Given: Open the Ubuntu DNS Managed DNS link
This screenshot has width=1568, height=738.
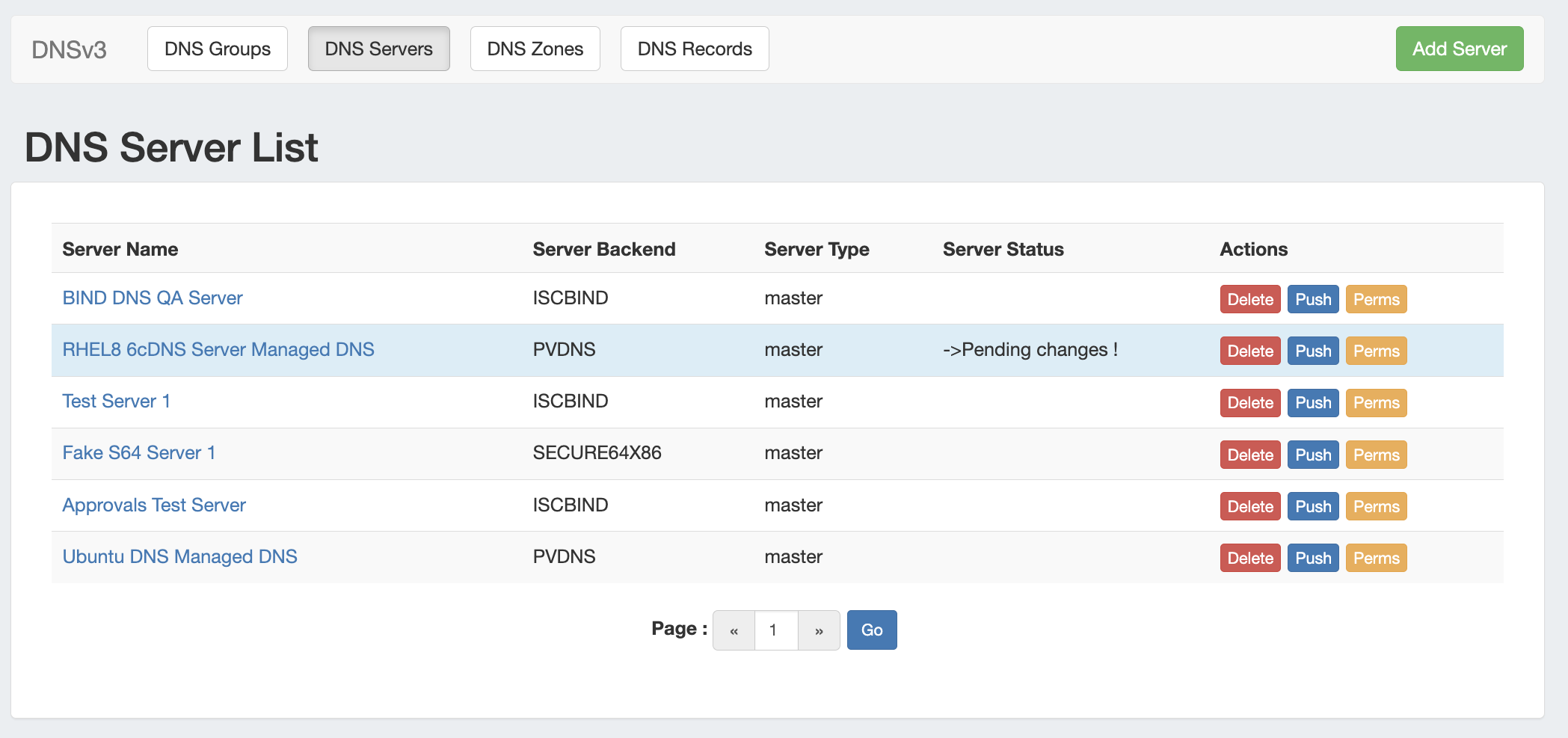Looking at the screenshot, I should [x=180, y=556].
